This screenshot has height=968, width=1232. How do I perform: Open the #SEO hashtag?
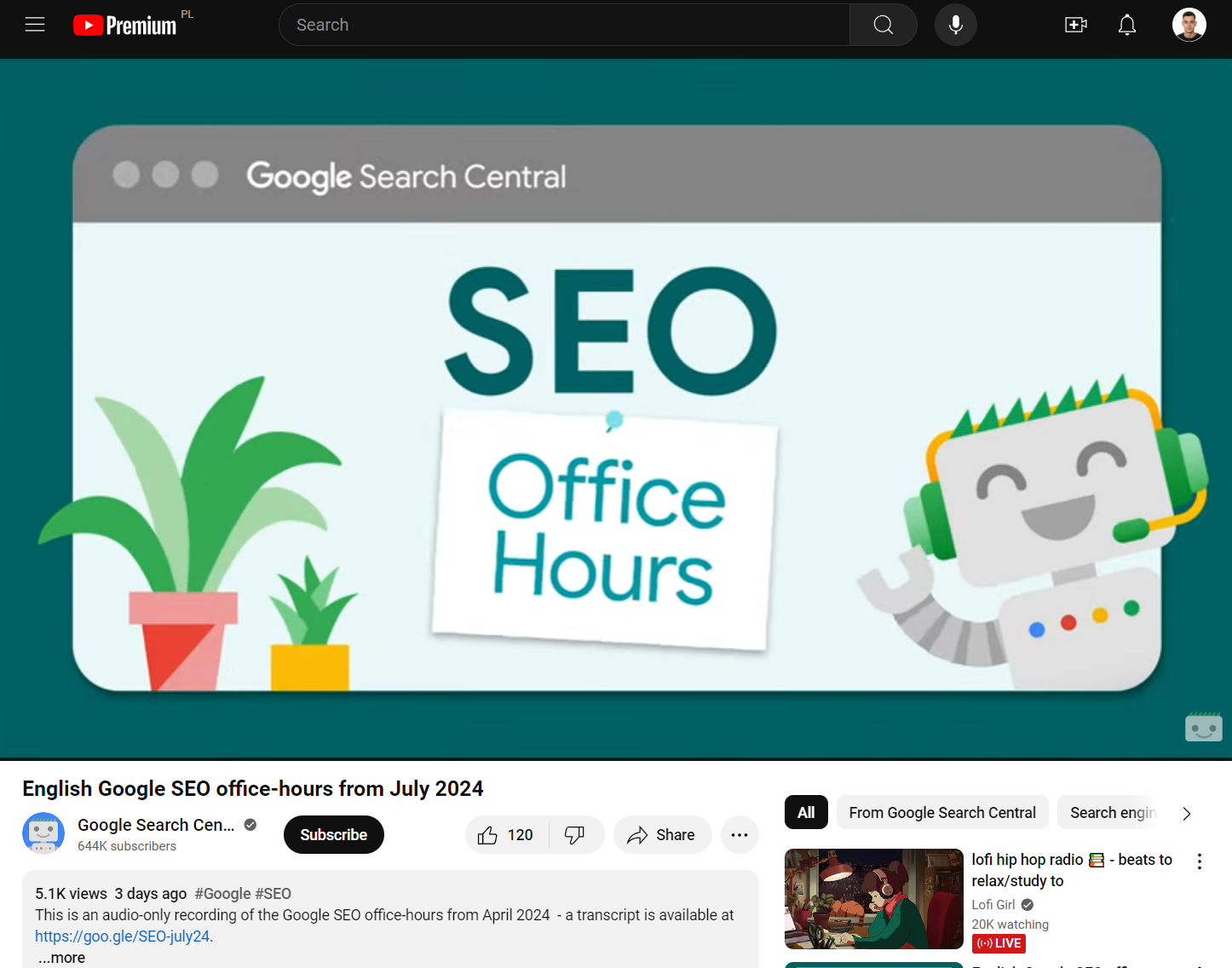(x=273, y=894)
